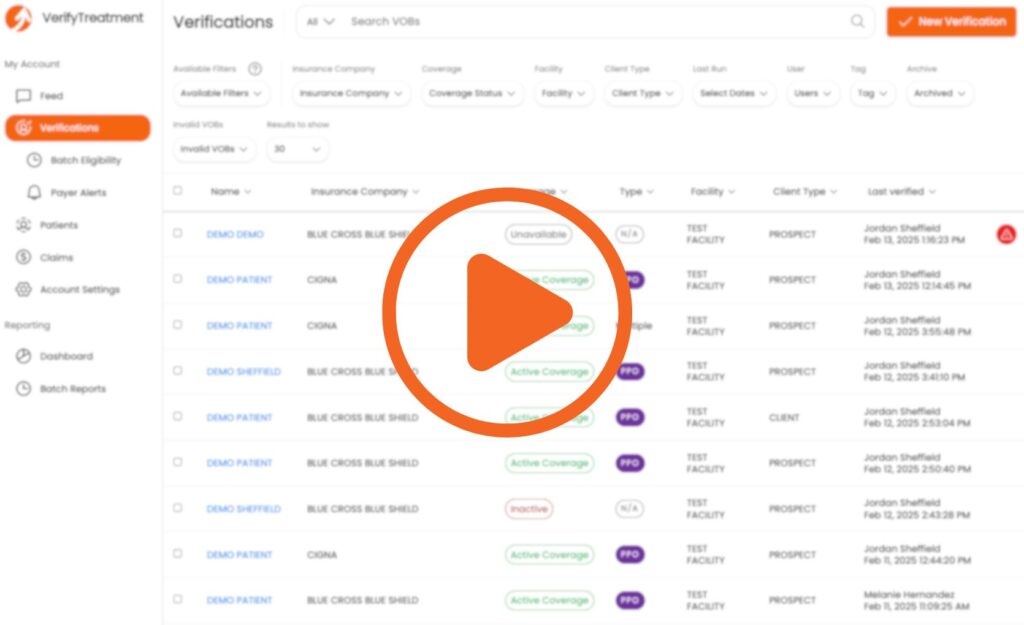Open the Insurance Company filter dropdown

point(351,93)
